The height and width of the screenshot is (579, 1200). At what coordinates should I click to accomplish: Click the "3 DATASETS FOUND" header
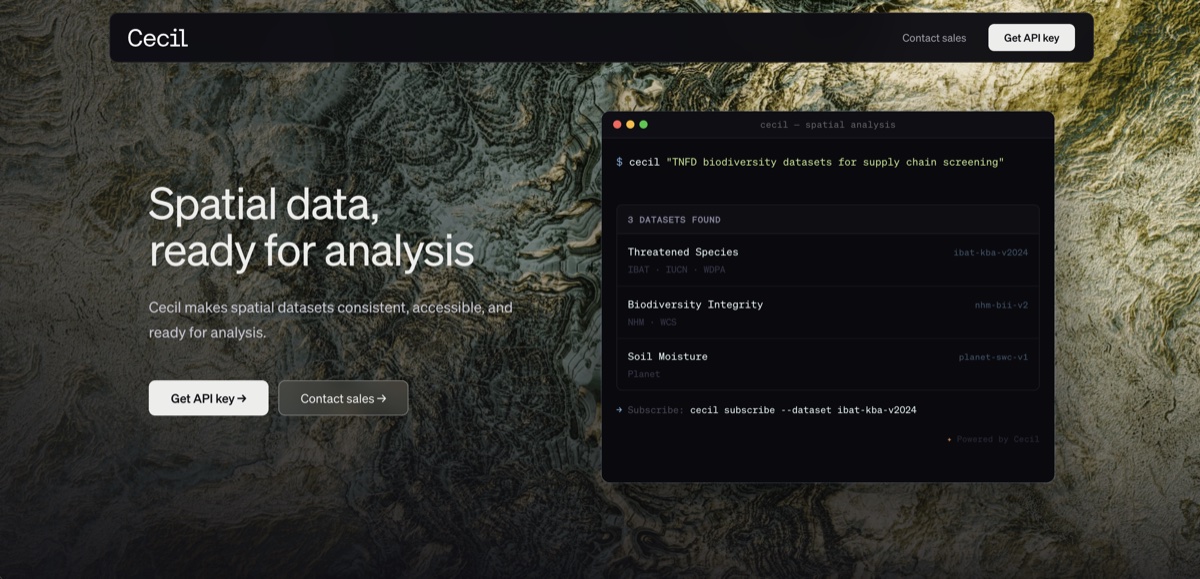(x=674, y=220)
